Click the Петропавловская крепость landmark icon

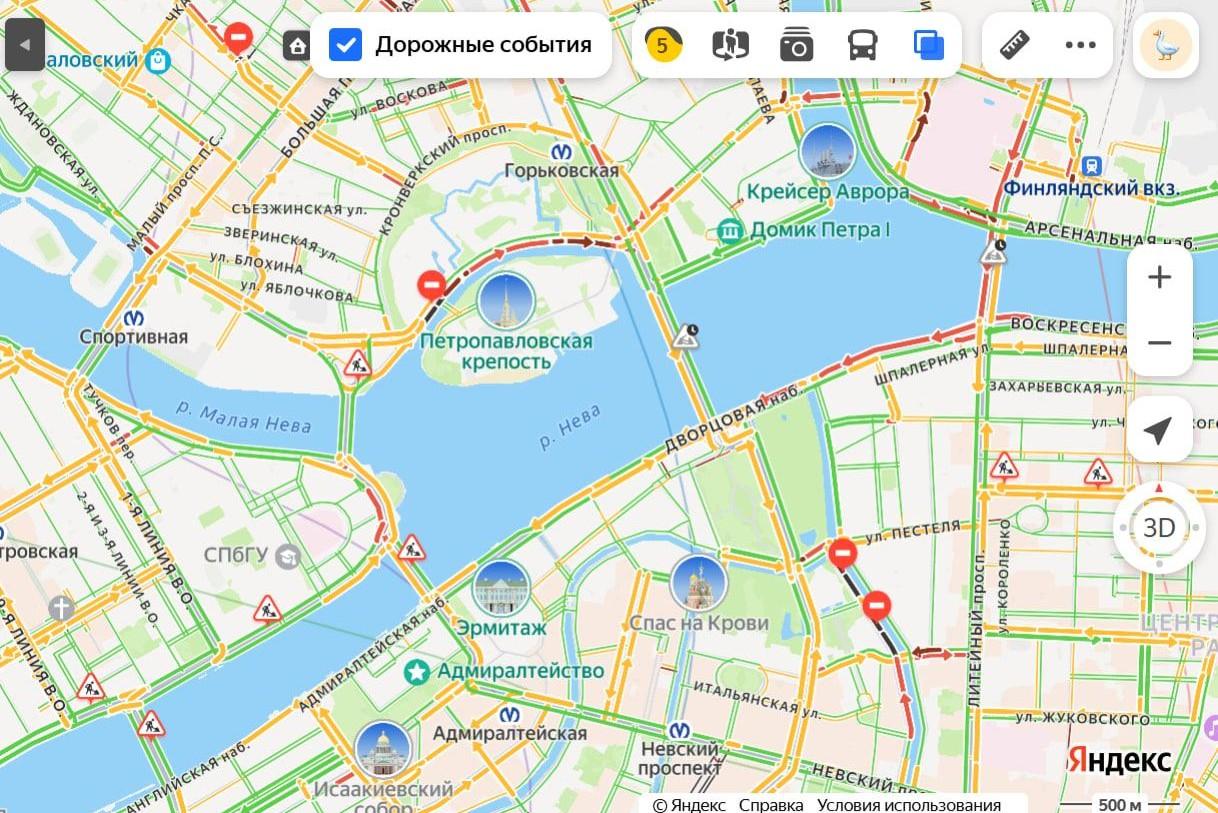[x=505, y=300]
